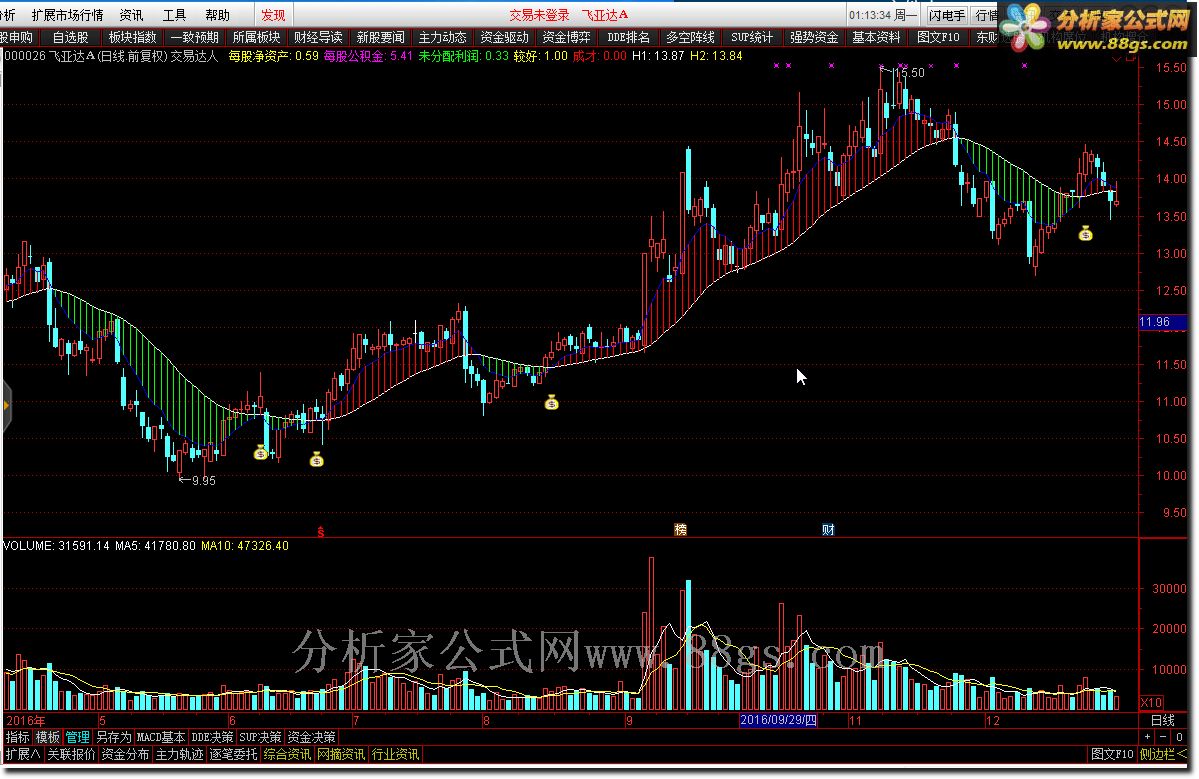Click the orange 榜 marker on the chart baseline
Image resolution: width=1199 pixels, height=779 pixels.
coord(680,530)
